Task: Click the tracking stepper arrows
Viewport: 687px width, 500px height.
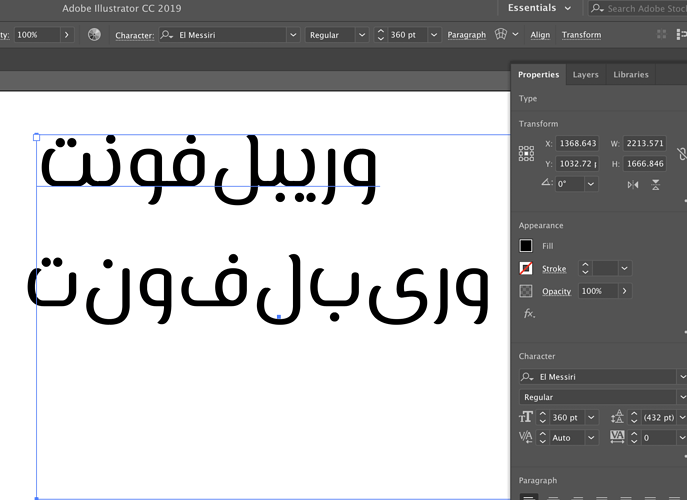Action: [634, 437]
